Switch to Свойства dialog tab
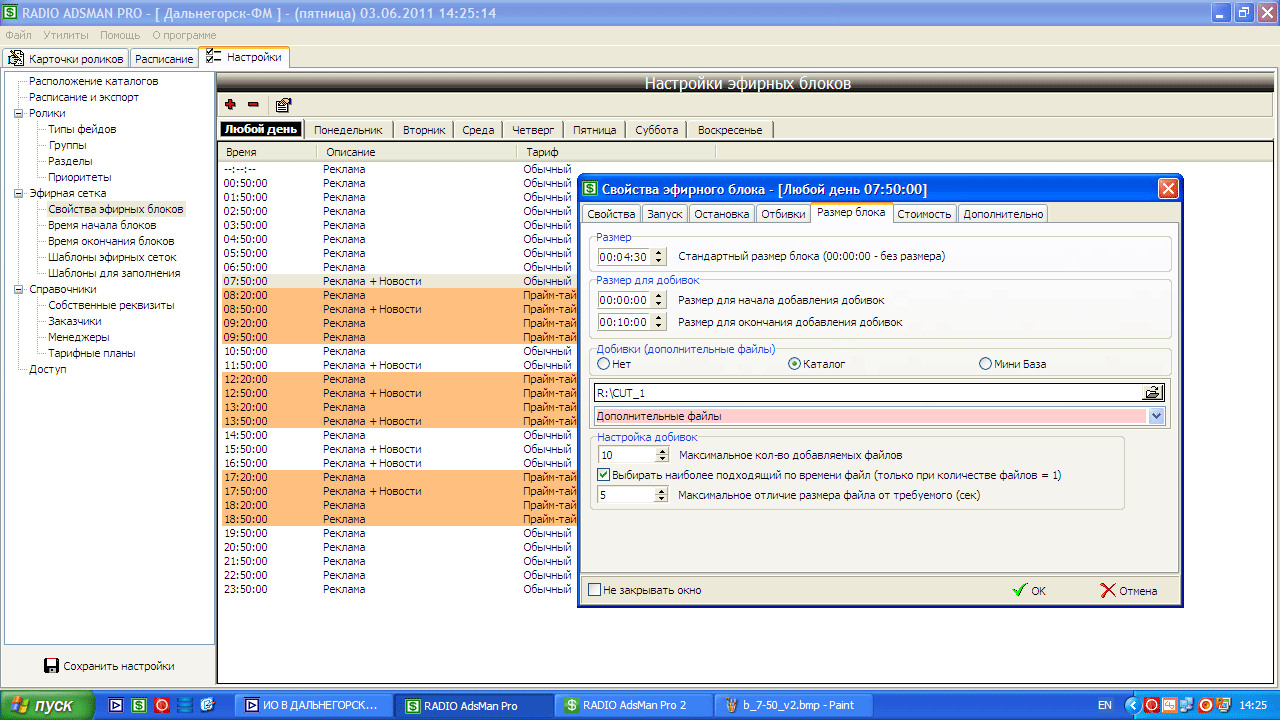Screen dimensions: 1280x720 click(611, 214)
